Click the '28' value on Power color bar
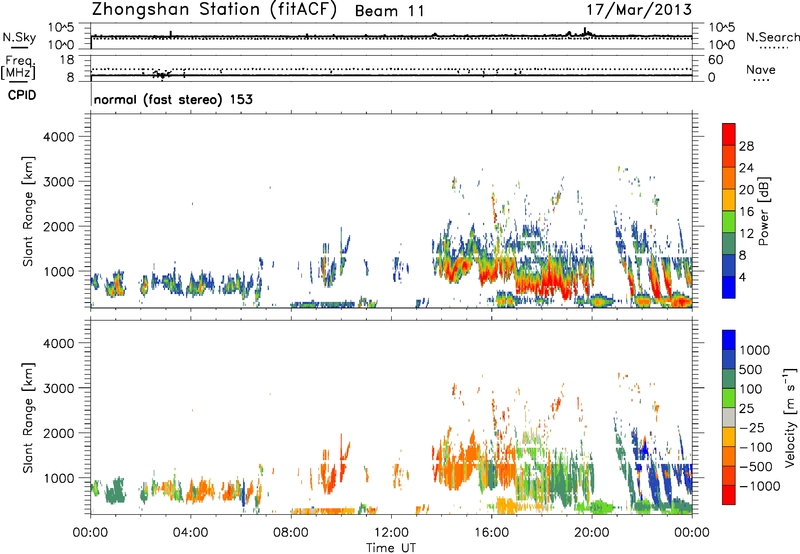This screenshot has height=554, width=800. (746, 146)
